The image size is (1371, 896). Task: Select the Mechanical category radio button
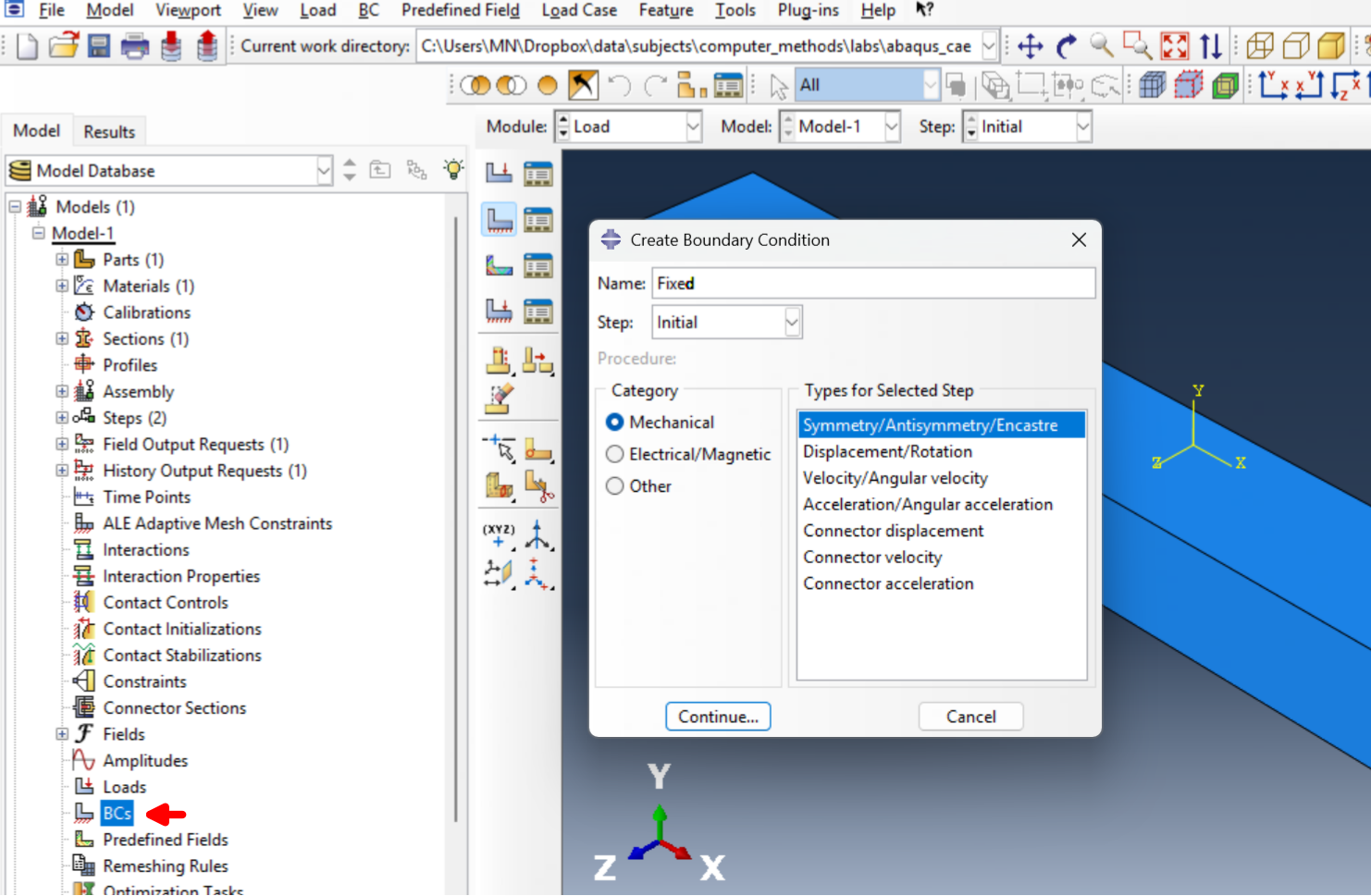(x=615, y=423)
